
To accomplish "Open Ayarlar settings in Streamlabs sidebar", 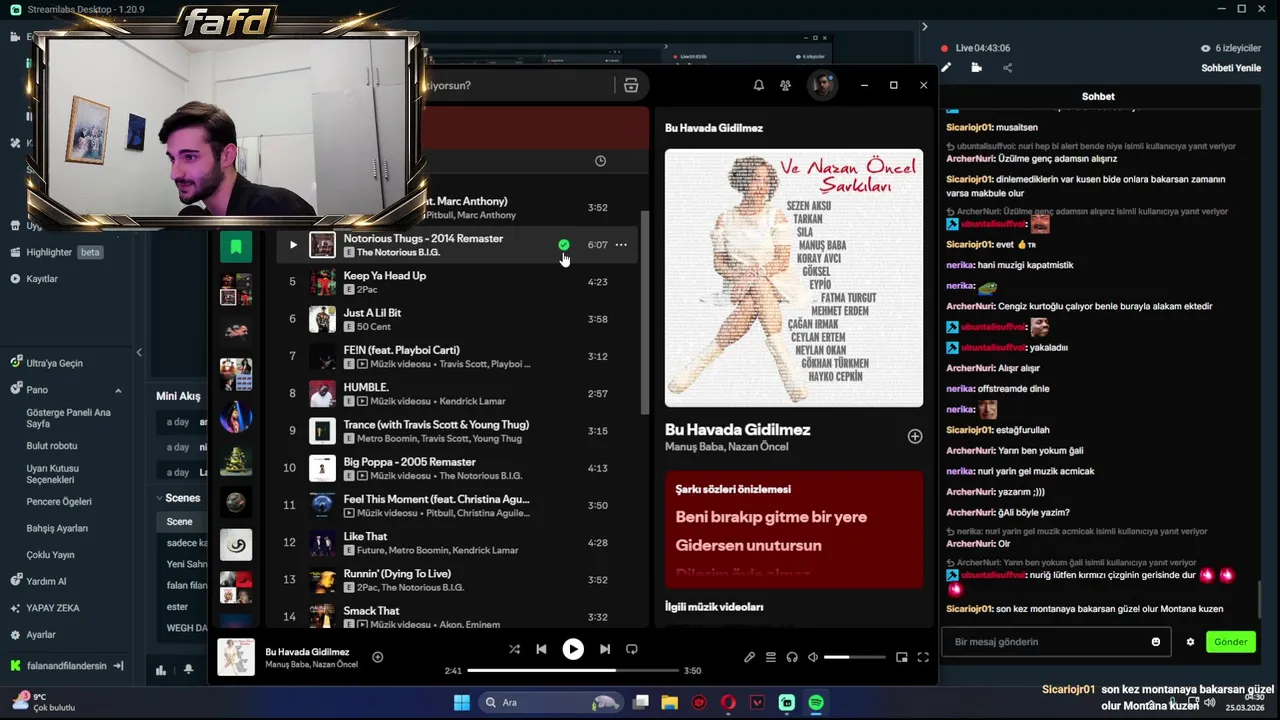I will 41,634.
